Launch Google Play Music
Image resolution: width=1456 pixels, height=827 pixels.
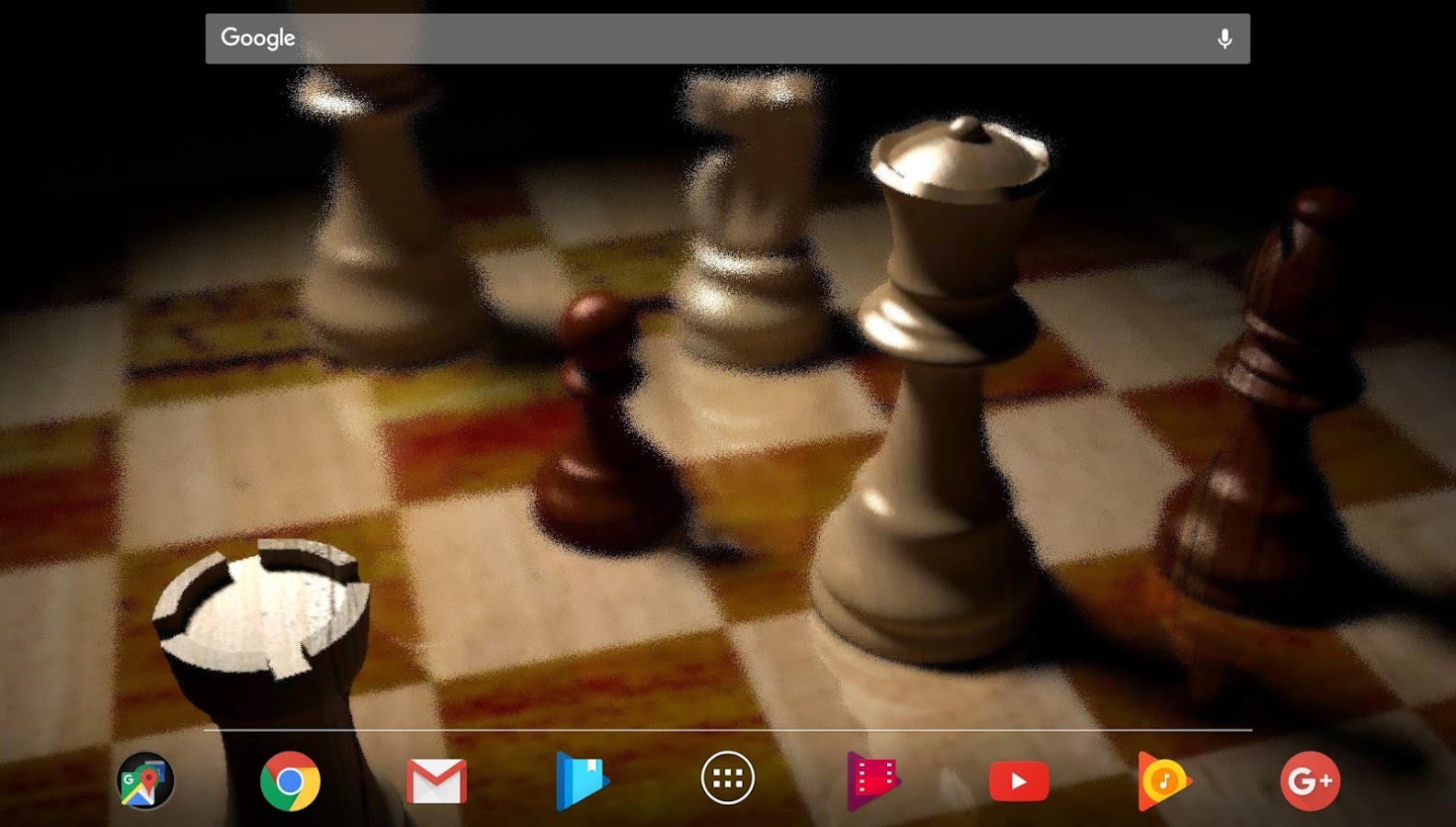click(1164, 781)
